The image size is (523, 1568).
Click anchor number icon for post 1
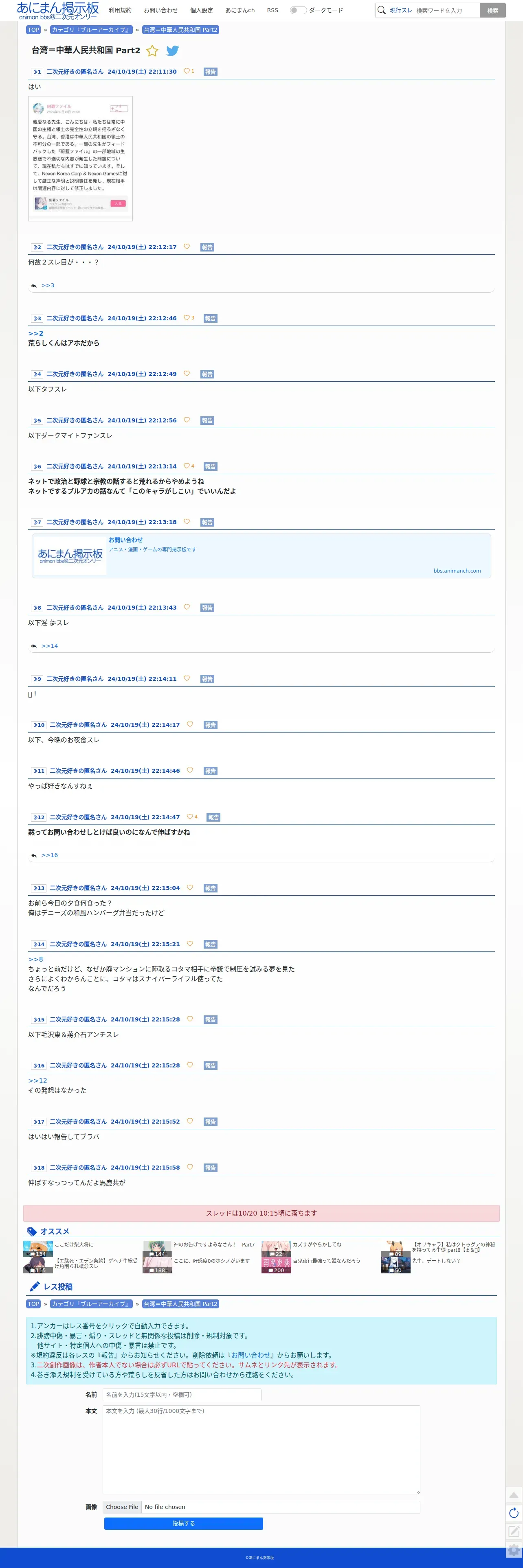(x=37, y=72)
